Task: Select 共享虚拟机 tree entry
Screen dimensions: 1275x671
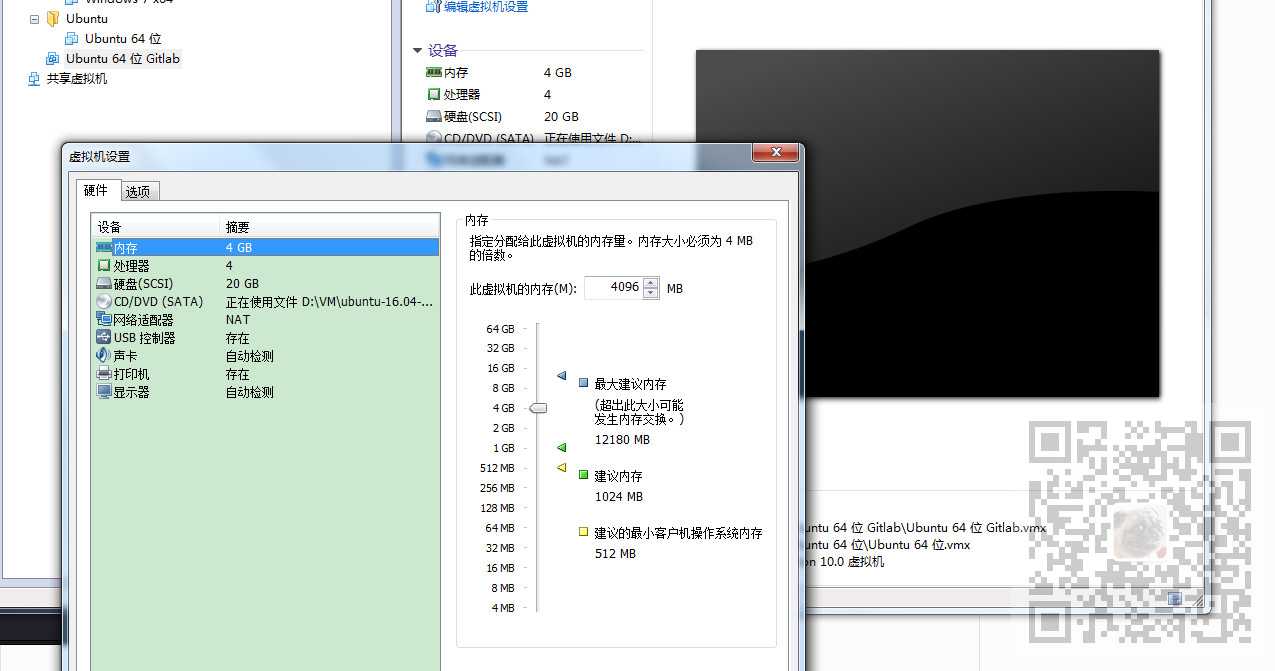Action: point(77,78)
